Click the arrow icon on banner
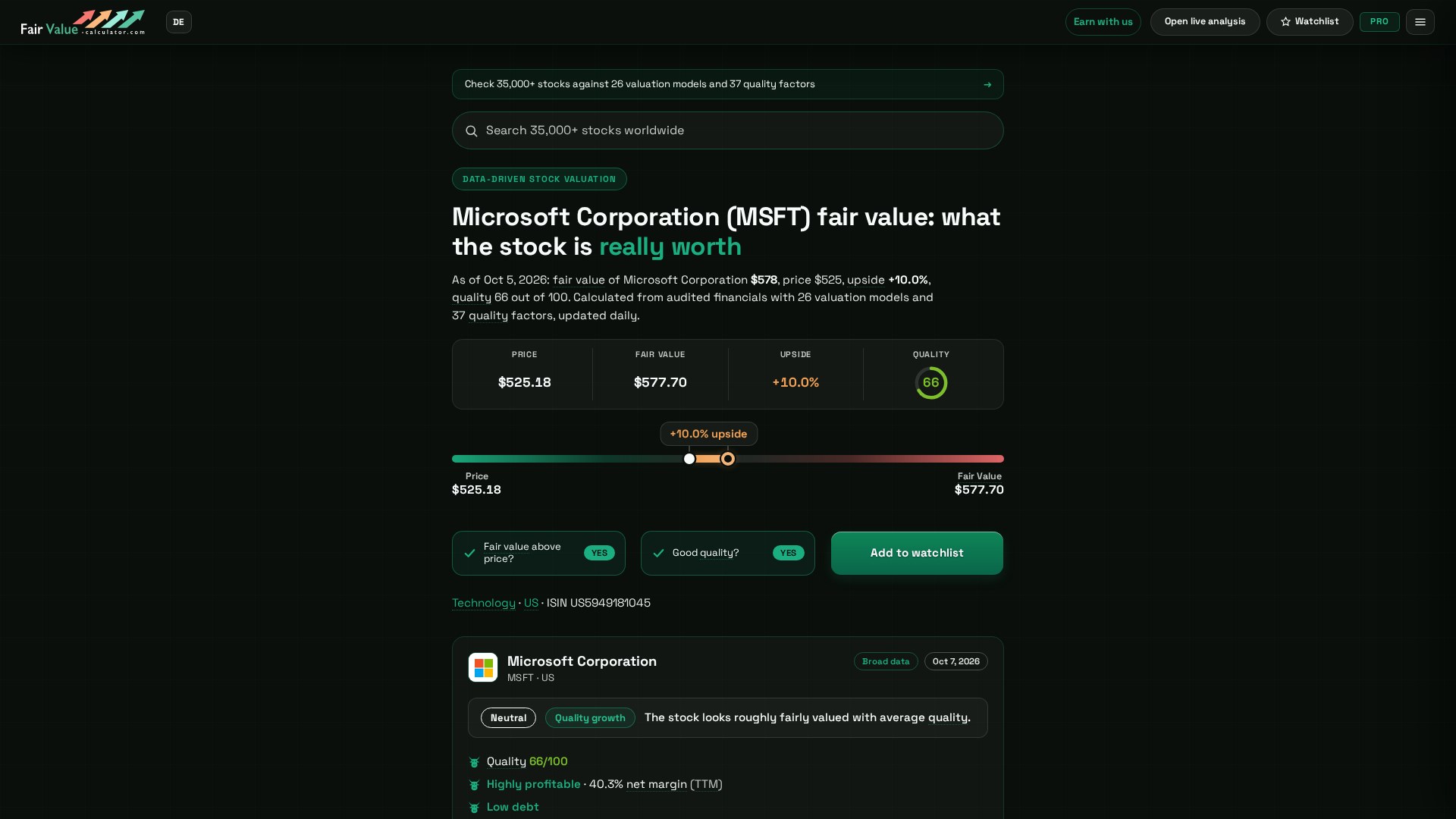Image resolution: width=1456 pixels, height=819 pixels. pyautogui.click(x=987, y=85)
